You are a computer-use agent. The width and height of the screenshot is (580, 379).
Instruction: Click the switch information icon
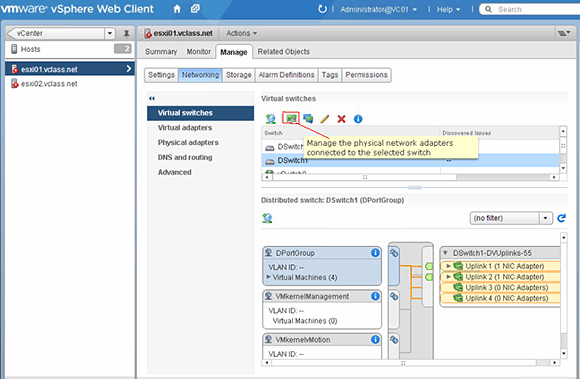click(x=358, y=119)
